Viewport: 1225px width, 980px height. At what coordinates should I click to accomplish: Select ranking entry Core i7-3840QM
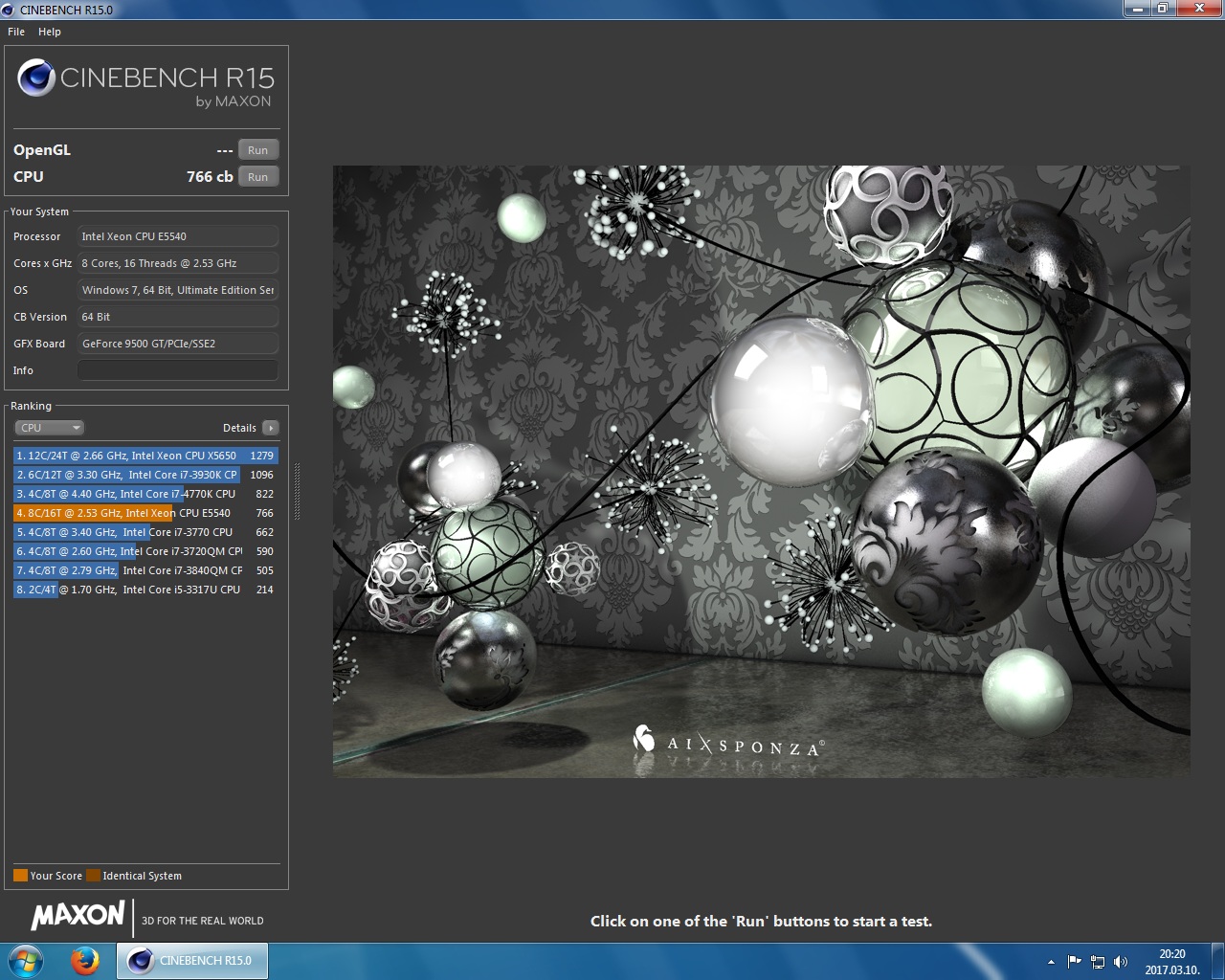[x=145, y=570]
